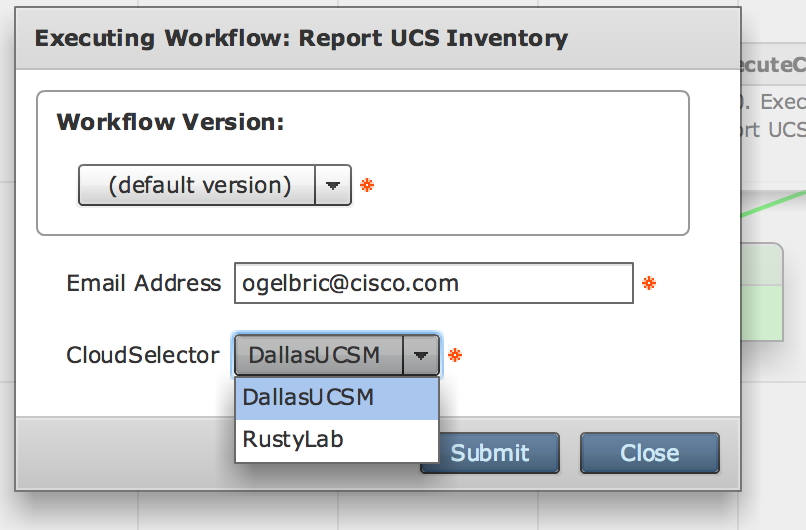Click the required asterisk next to Workflow Version
The image size is (806, 530).
[x=367, y=185]
